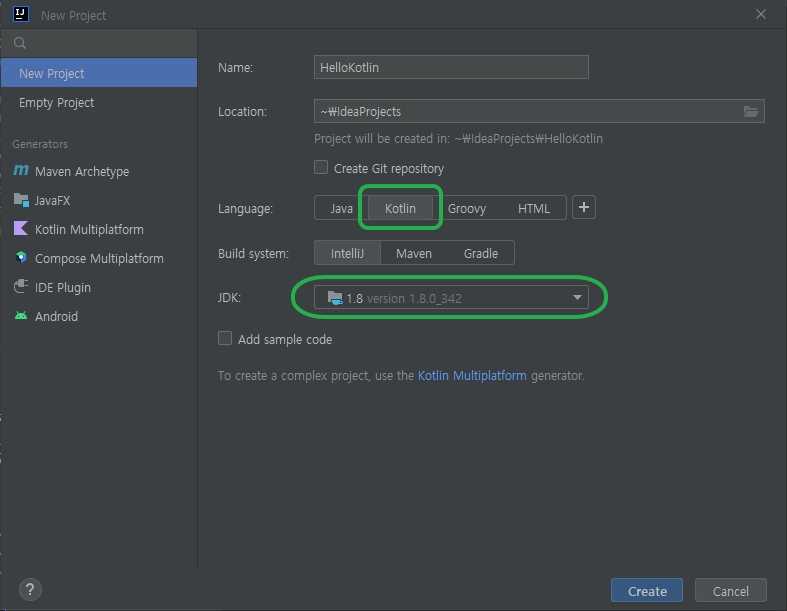The width and height of the screenshot is (787, 611).
Task: Open Compose Multiplatform generator
Action: (x=99, y=258)
